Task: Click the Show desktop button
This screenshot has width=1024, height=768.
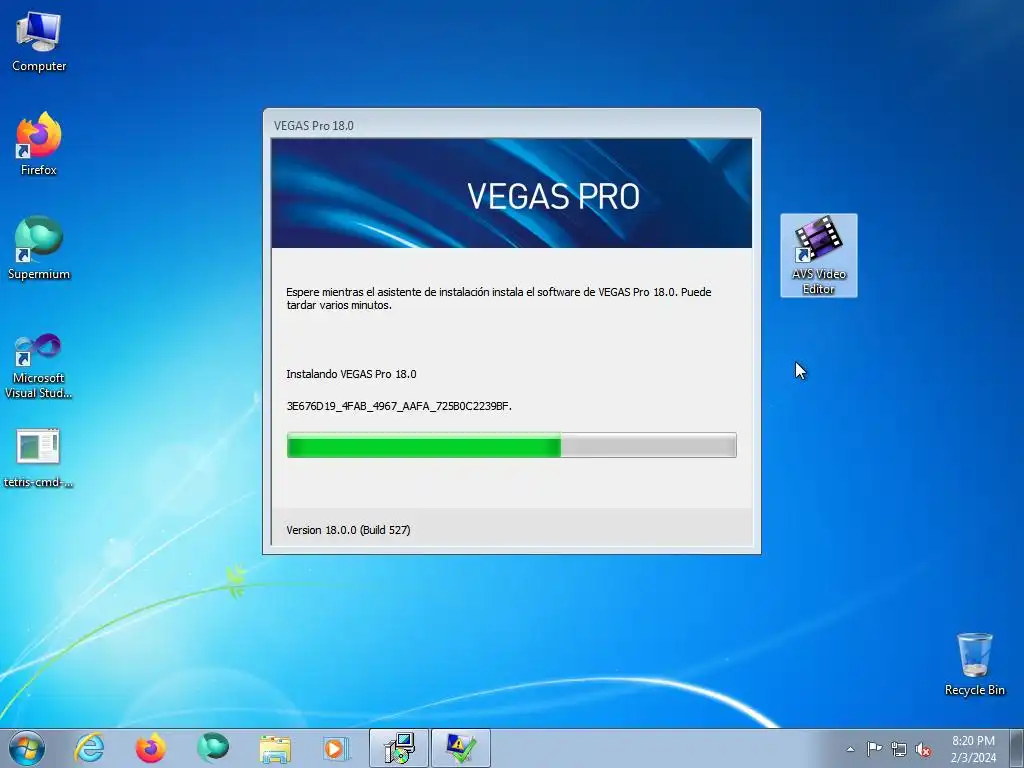Action: 1017,748
